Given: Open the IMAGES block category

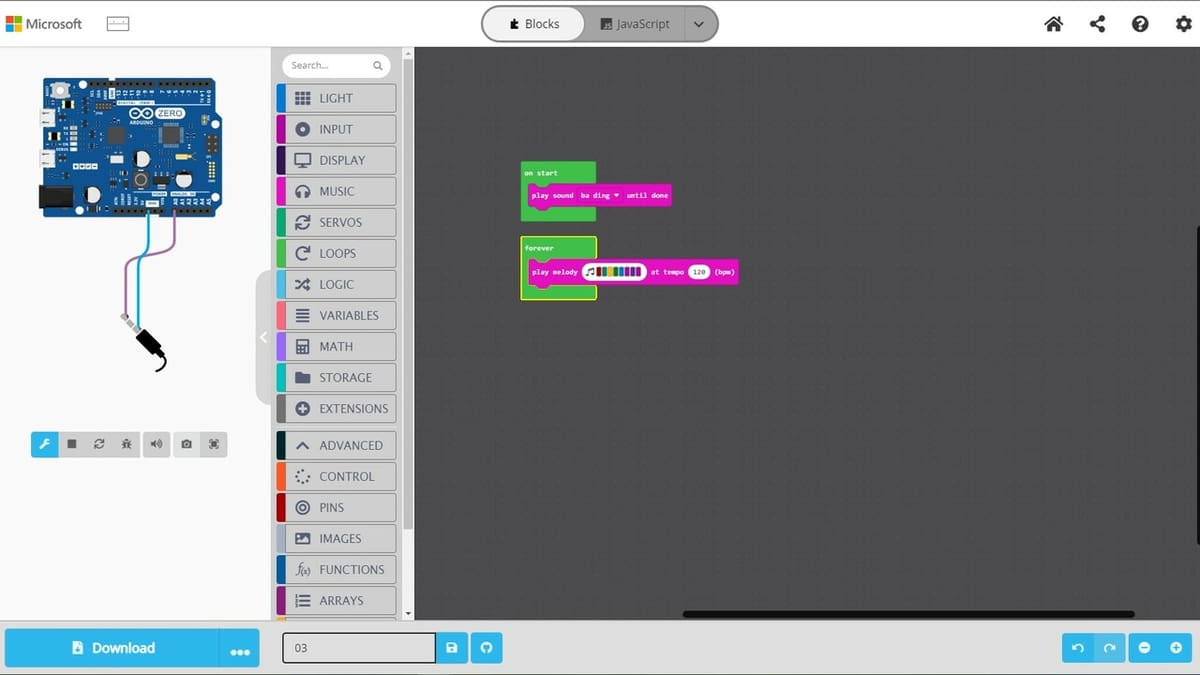Looking at the screenshot, I should (336, 538).
